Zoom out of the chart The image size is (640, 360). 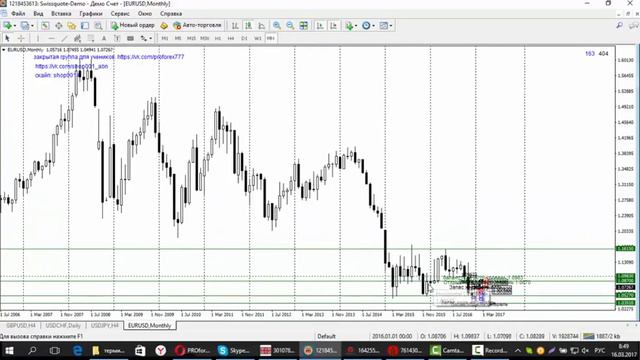(x=290, y=26)
